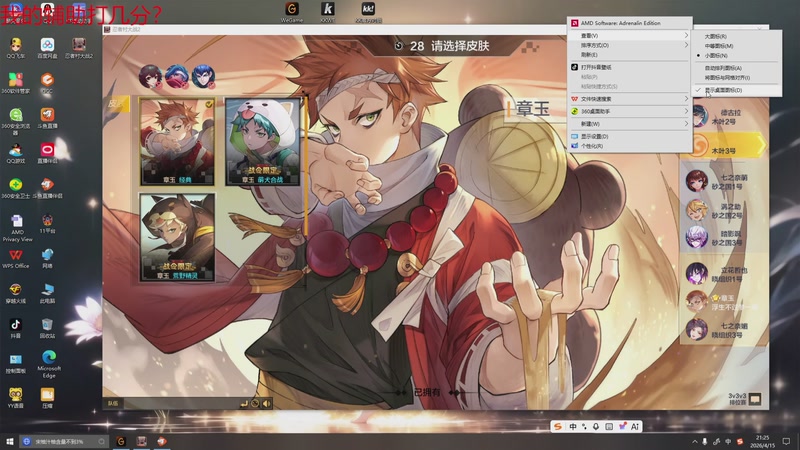Open 360安全卫士 desktop icon
800x450 pixels.
click(16, 188)
